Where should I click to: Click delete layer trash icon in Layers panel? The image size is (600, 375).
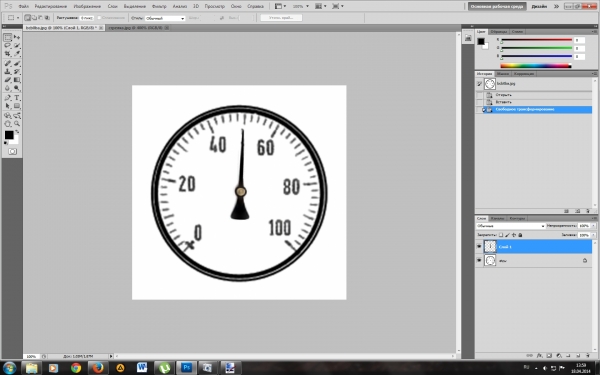(x=588, y=355)
